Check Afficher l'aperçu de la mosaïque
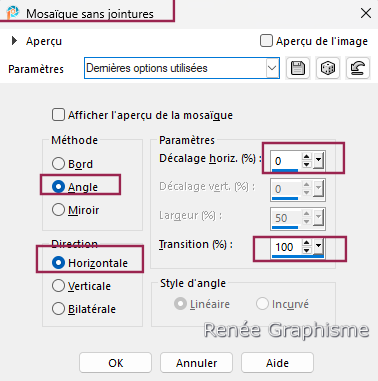 [x=58, y=115]
